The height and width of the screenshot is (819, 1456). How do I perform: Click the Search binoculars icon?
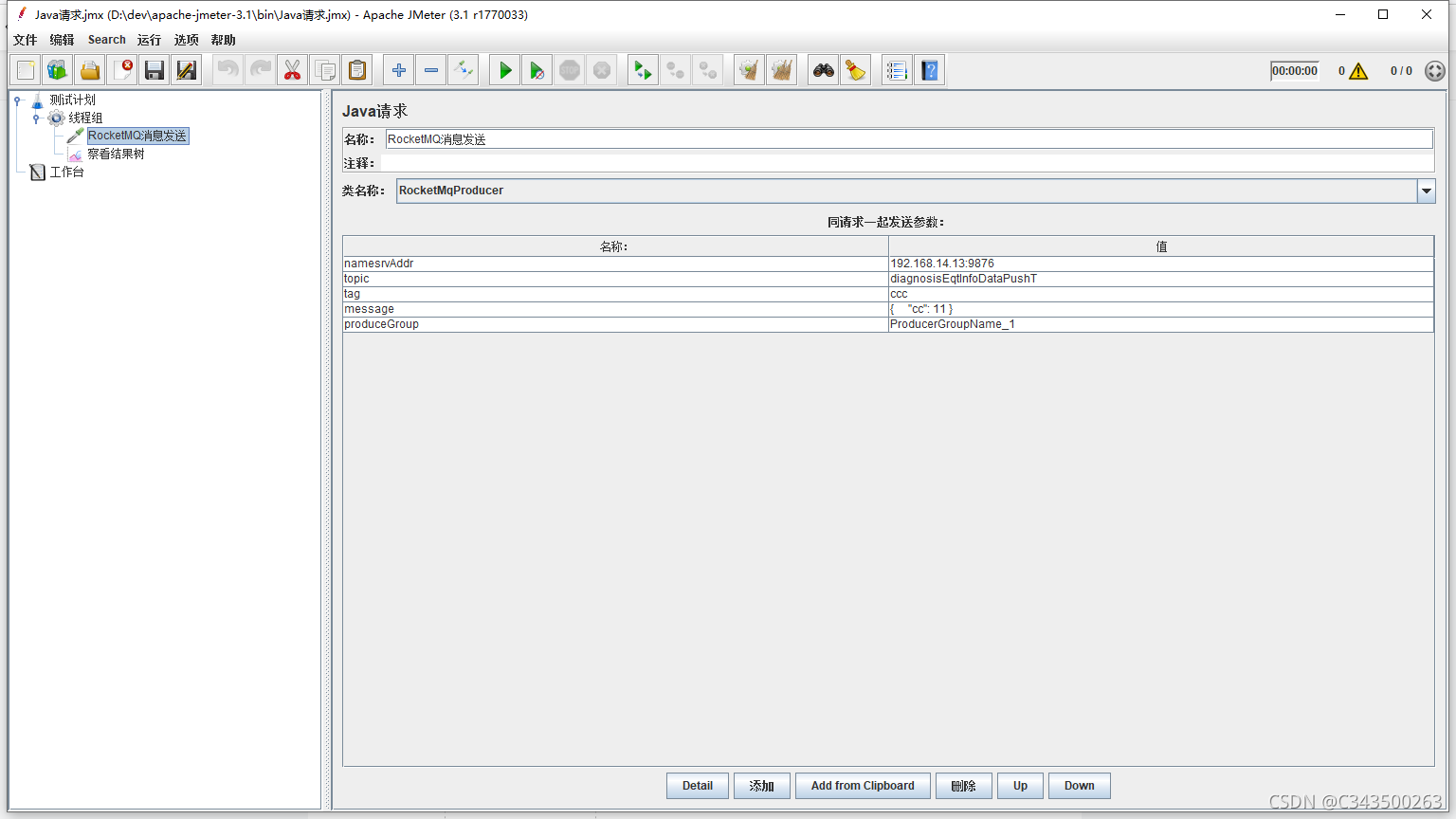824,70
